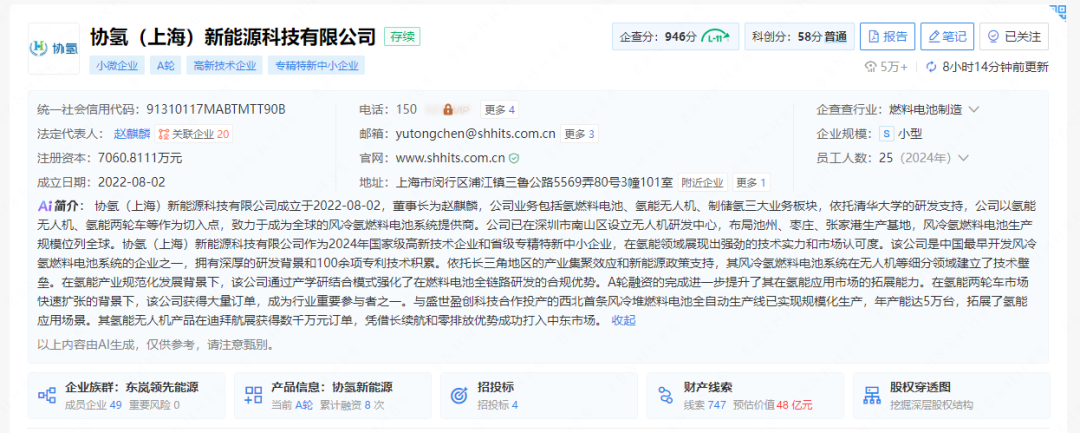Open 关联企业 20 related companies

[194, 134]
